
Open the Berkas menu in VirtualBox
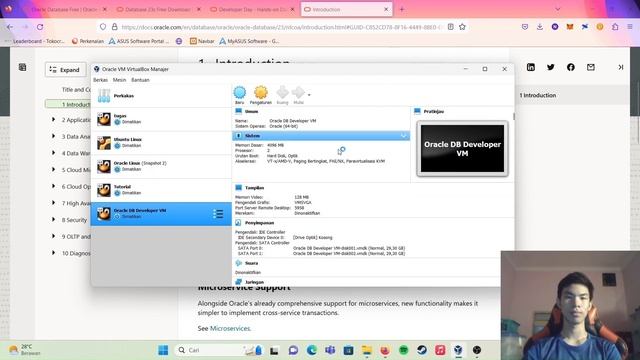(x=100, y=80)
